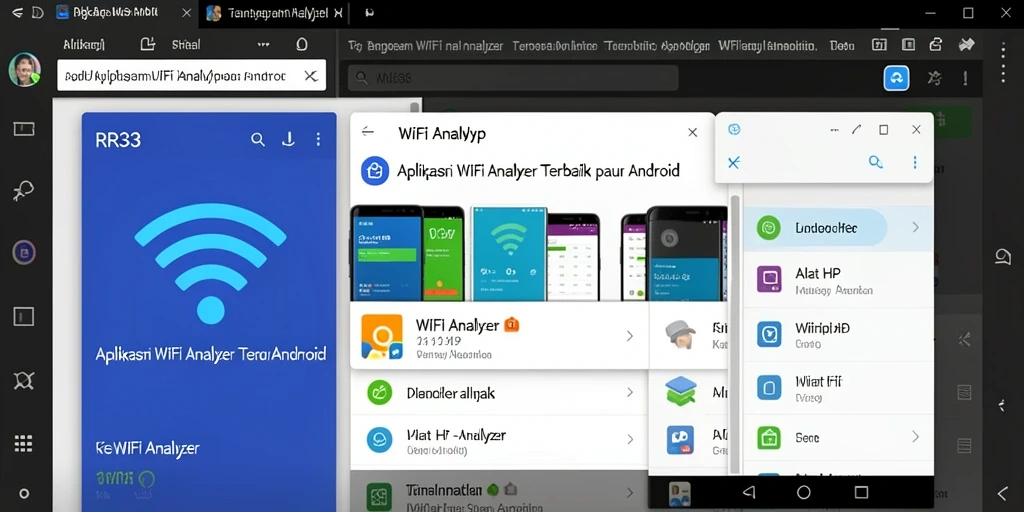1024x512 pixels.
Task: Click into the dark search box with magnifier
Action: click(513, 78)
